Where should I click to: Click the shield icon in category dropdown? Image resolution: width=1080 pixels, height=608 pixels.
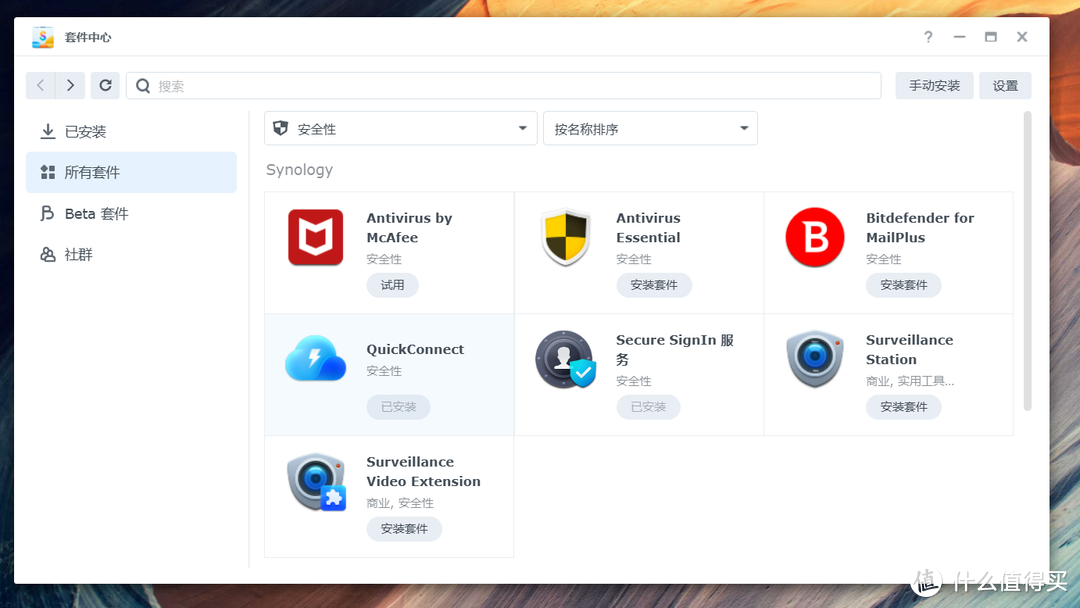[x=280, y=128]
